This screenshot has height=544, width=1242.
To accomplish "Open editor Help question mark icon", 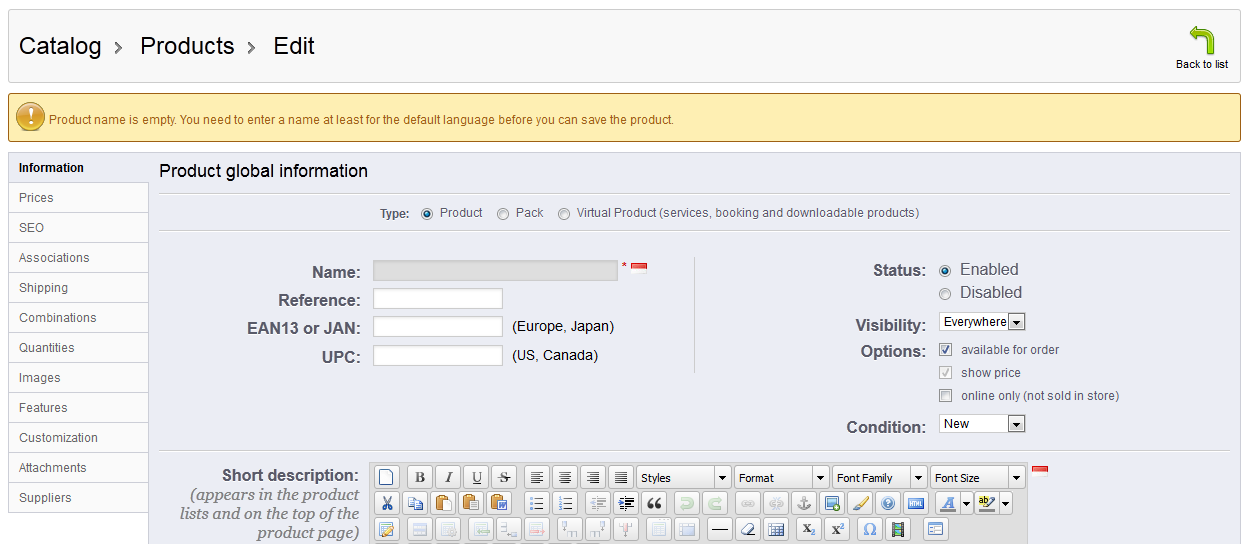I will click(x=888, y=503).
